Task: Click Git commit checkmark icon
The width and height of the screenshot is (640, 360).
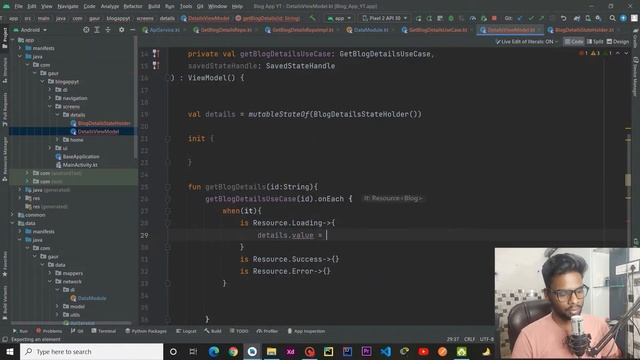Action: (x=531, y=18)
